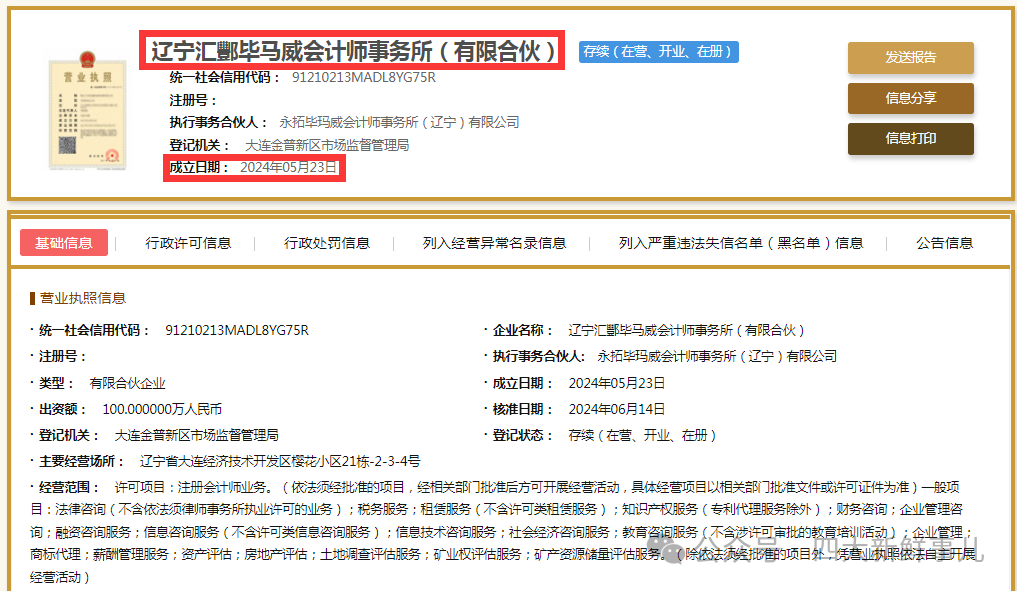Viewport: 1017px width, 591px height.
Task: Click header 执行事务合伙人 value 永拓毕玛威会计师事务所
Action: [x=399, y=122]
